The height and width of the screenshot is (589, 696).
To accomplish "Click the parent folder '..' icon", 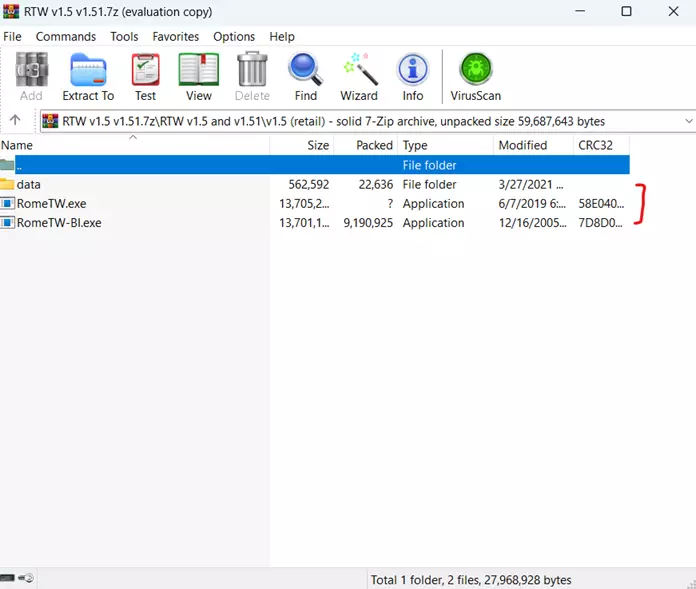I will [x=7, y=165].
